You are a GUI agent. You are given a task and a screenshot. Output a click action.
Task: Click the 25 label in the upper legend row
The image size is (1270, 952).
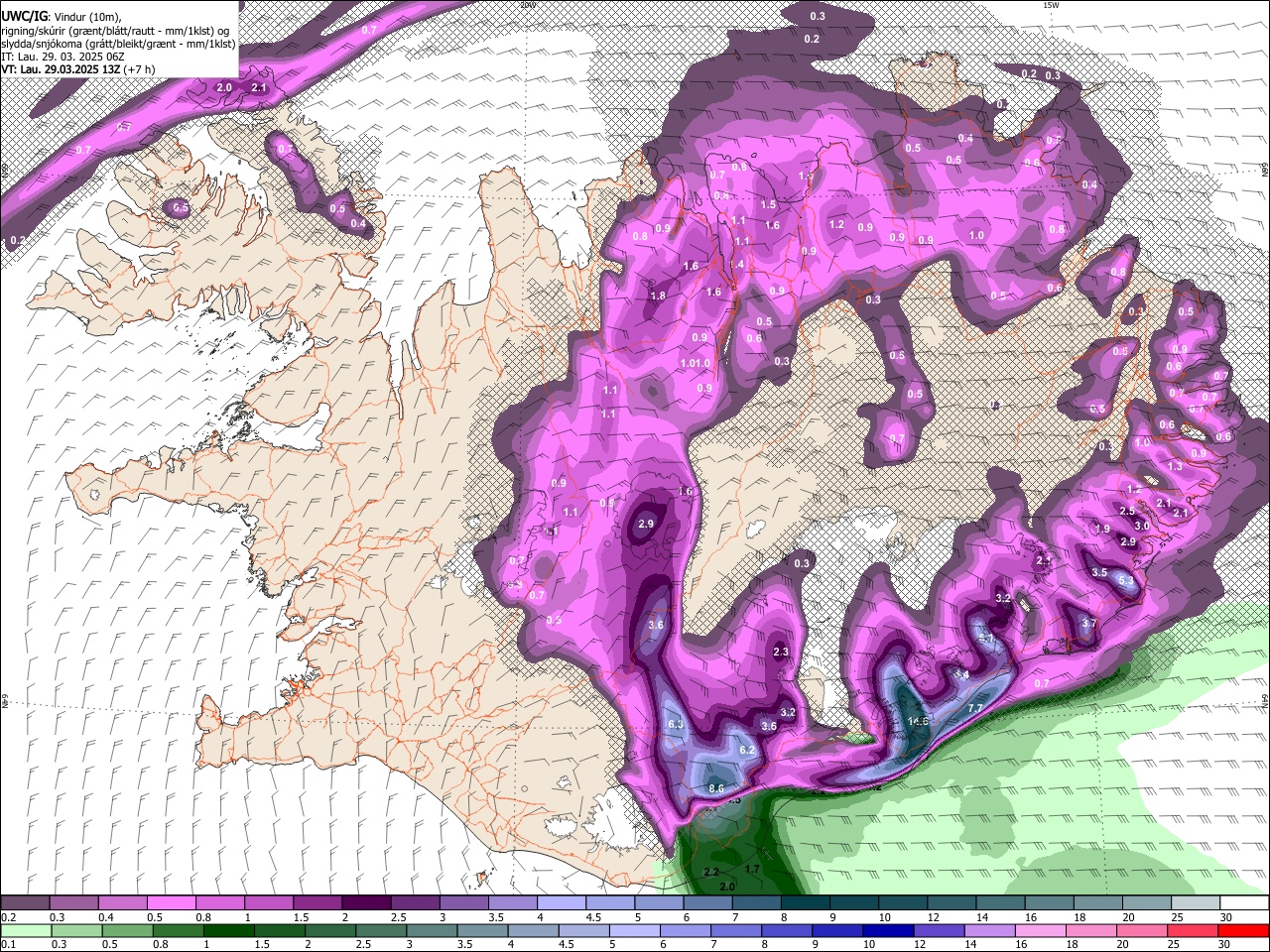click(1177, 917)
